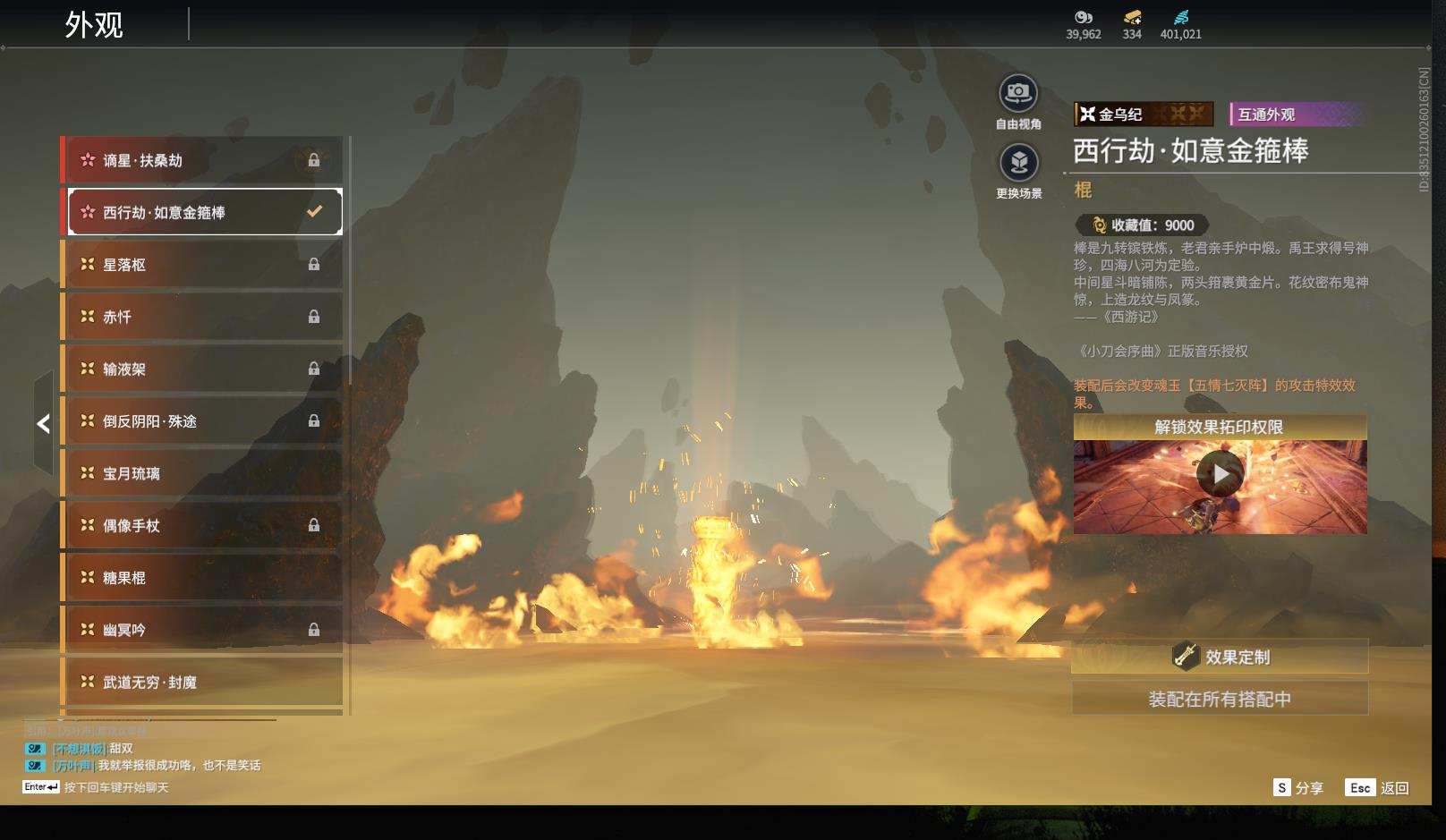Click the rarity icon on 星落枢
This screenshot has width=1446, height=840.
click(88, 264)
